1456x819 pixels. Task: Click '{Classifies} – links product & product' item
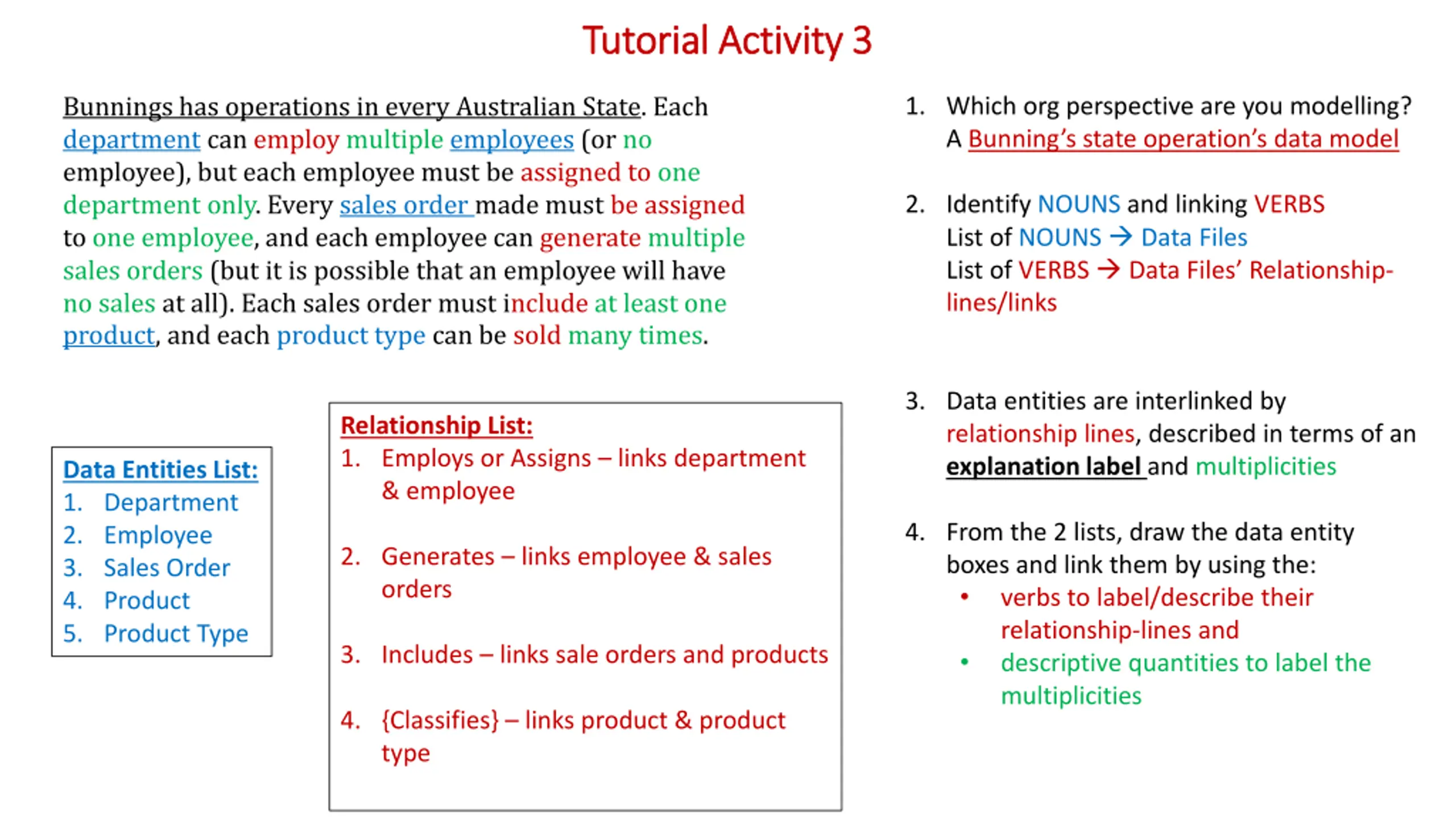click(x=583, y=721)
